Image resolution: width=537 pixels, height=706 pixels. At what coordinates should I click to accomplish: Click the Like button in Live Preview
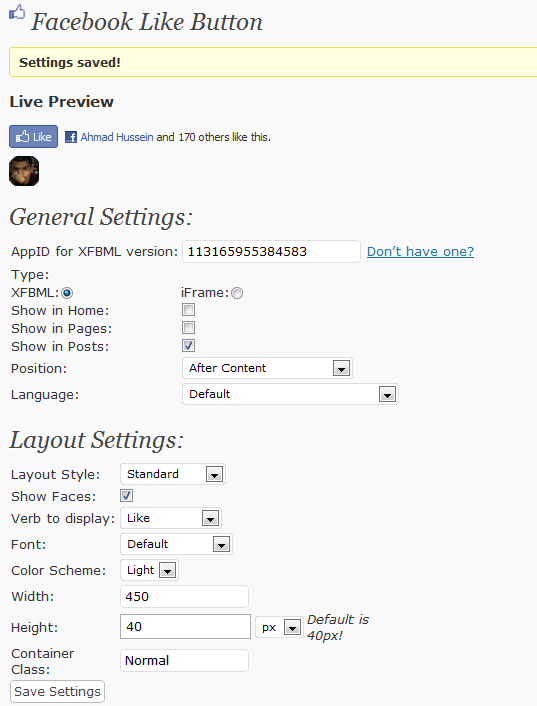point(33,136)
